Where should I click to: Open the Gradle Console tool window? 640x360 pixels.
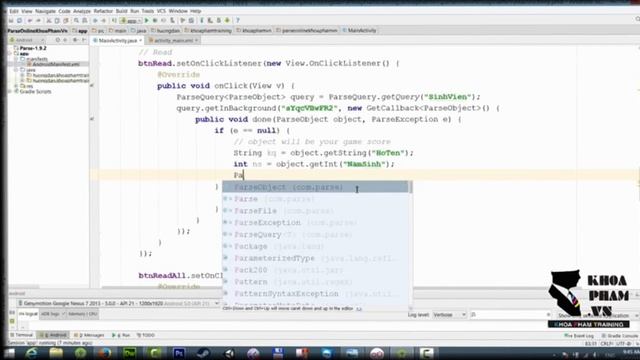(x=620, y=336)
